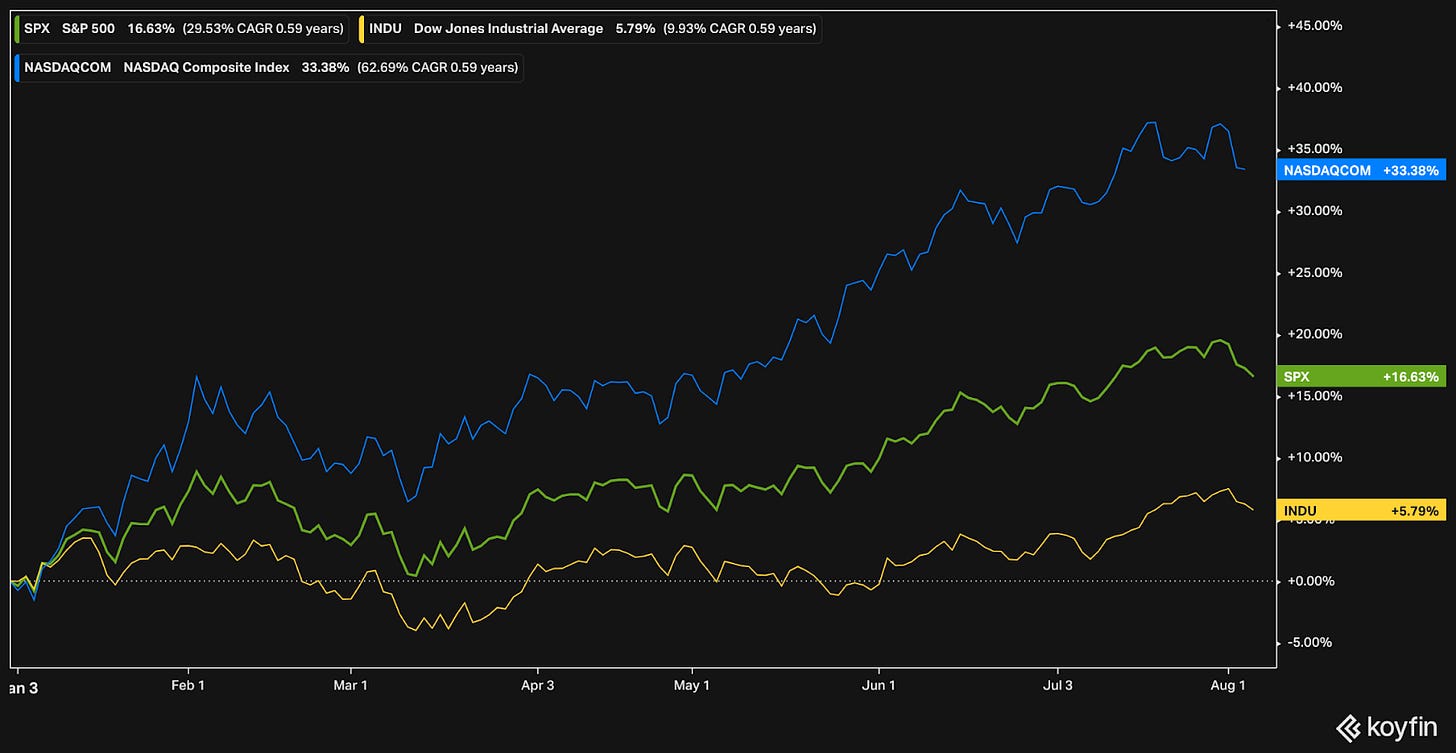The height and width of the screenshot is (753, 1456).
Task: Click the 62.69% CAGR text for NASDAQCOM
Action: click(x=437, y=68)
